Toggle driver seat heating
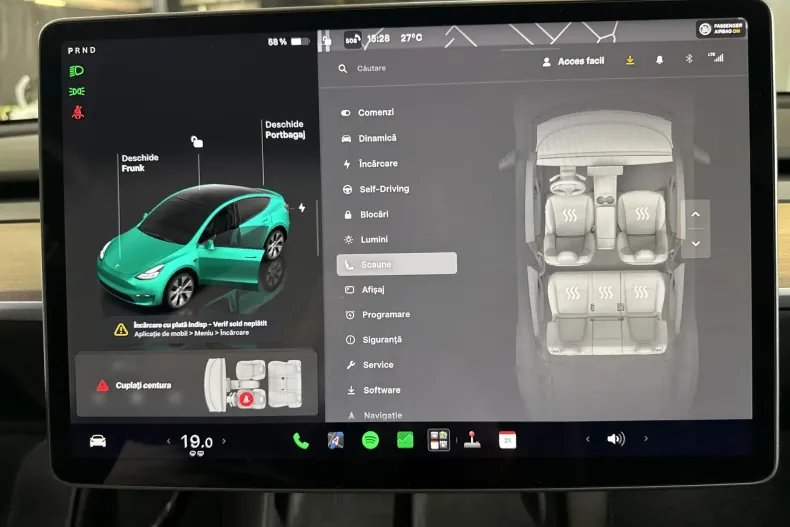Screen dimensions: 790x527 (569, 215)
